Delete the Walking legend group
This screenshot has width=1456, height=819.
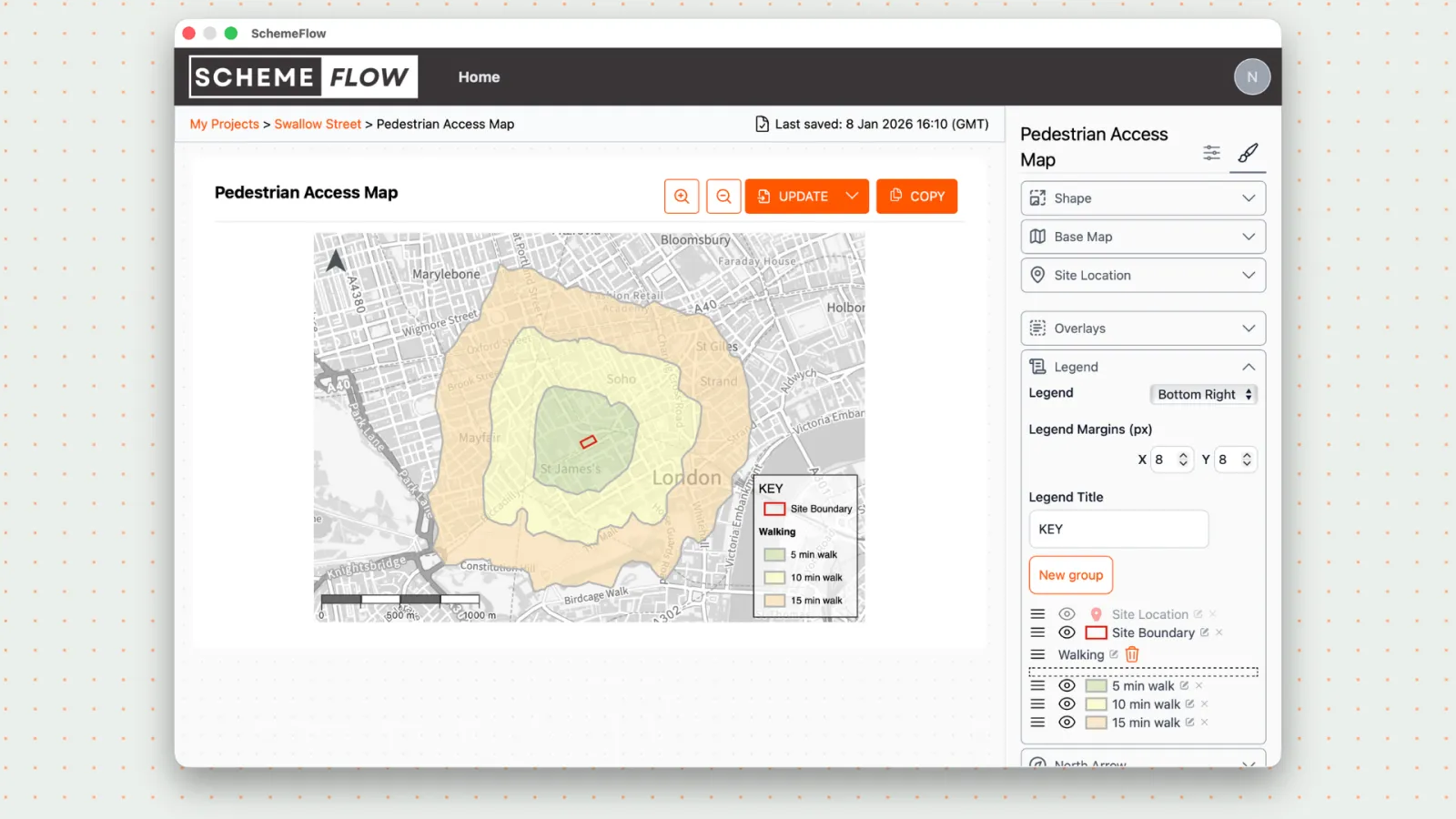tap(1132, 654)
